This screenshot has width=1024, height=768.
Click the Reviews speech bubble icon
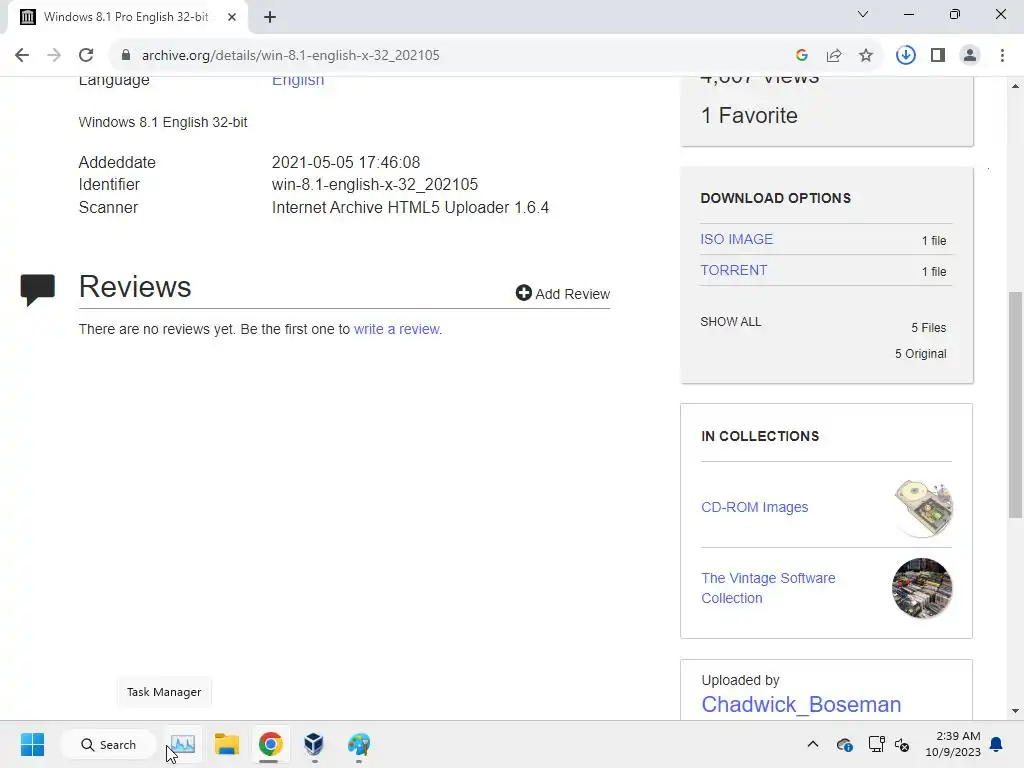[x=37, y=290]
